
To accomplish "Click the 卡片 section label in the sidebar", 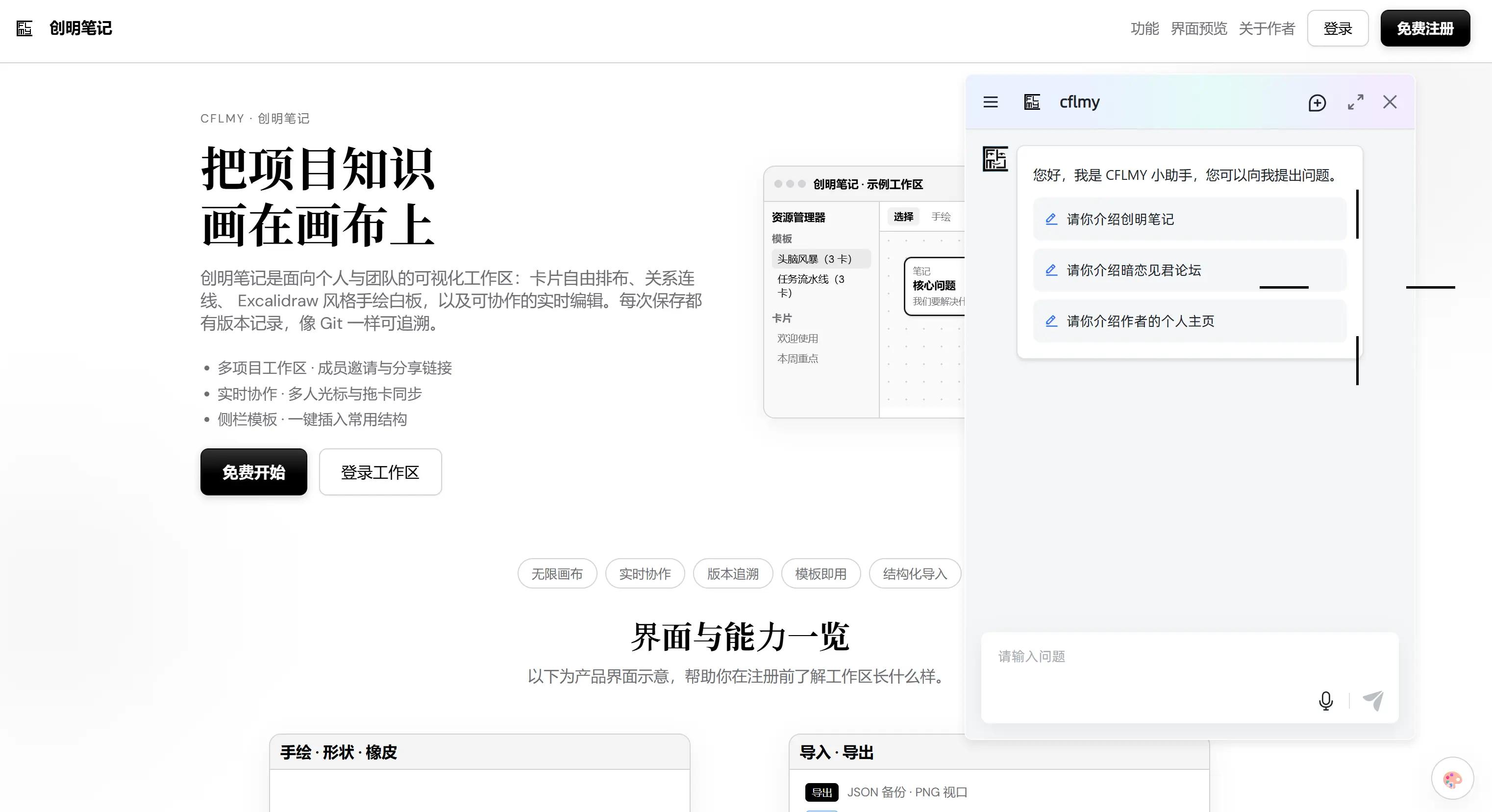I will (781, 318).
